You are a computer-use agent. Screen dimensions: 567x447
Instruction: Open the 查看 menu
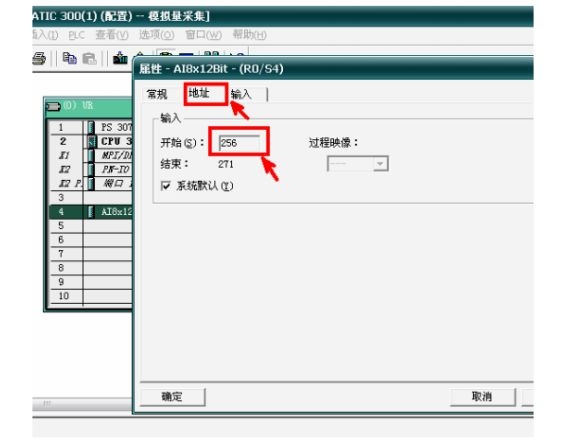click(x=112, y=35)
